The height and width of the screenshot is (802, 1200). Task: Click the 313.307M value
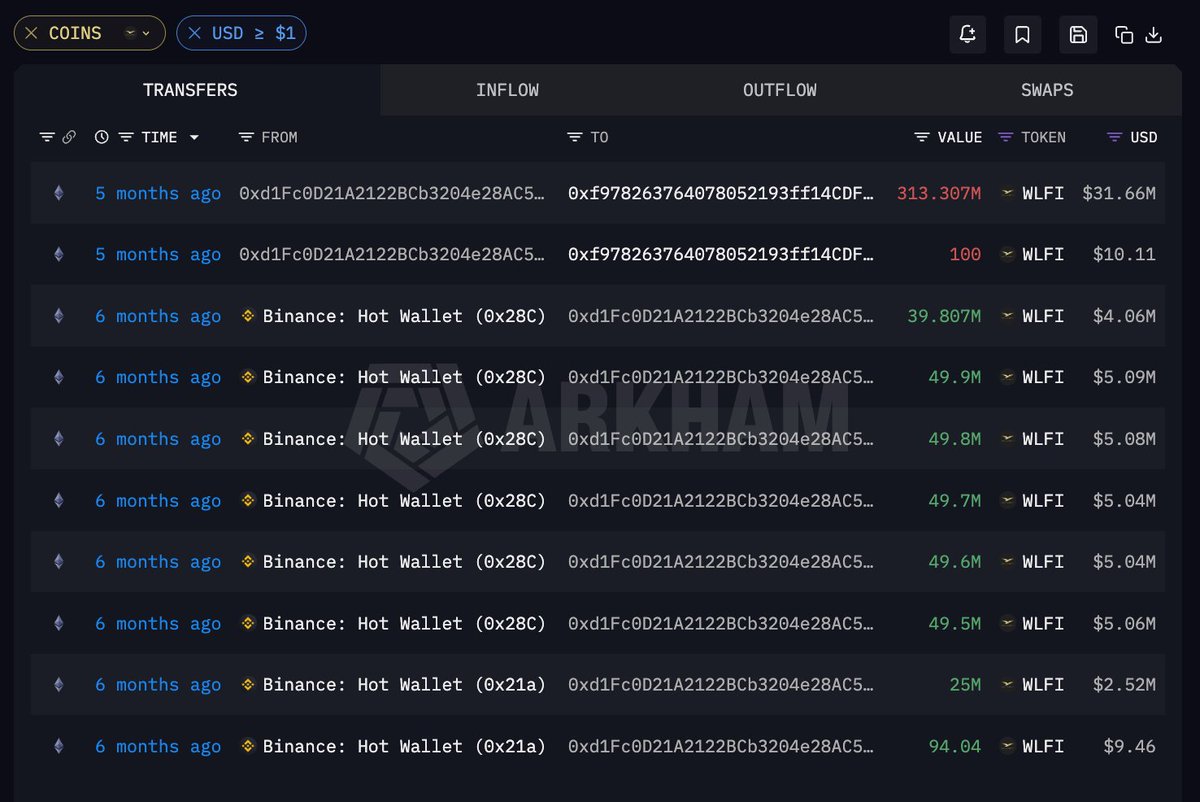tap(939, 193)
